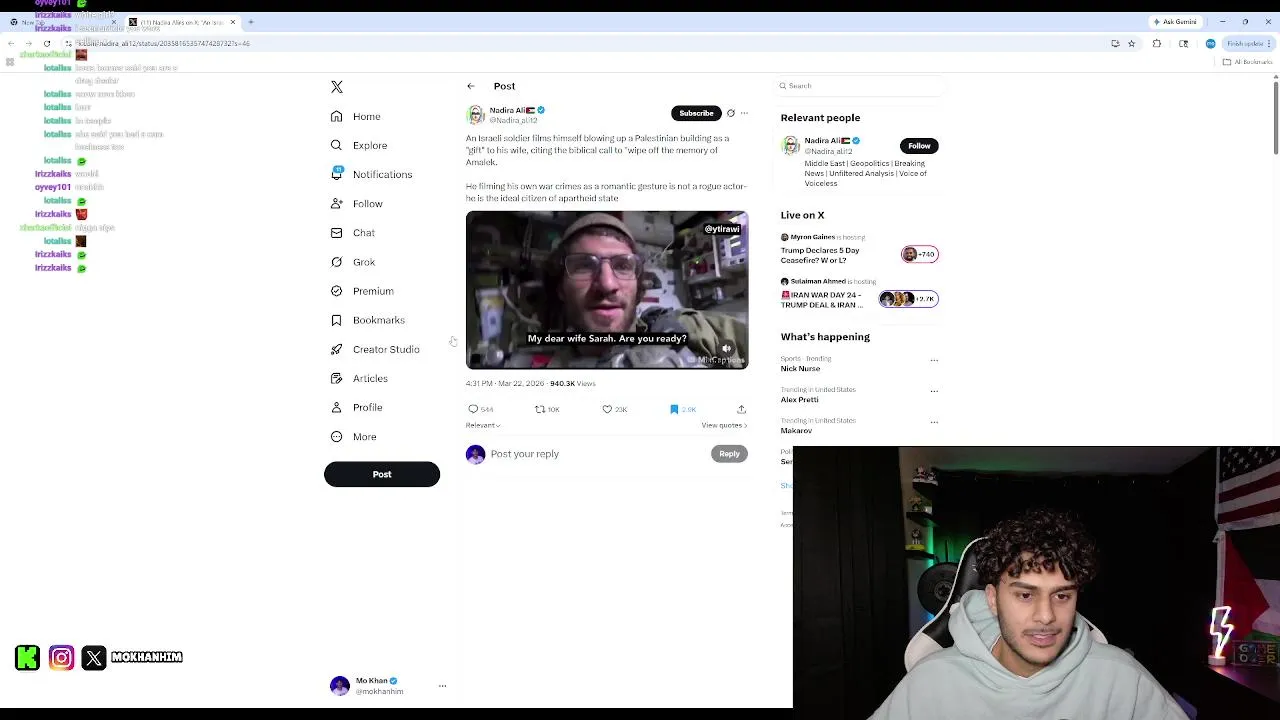Toggle the post bookmark (2.6K)

pos(674,409)
